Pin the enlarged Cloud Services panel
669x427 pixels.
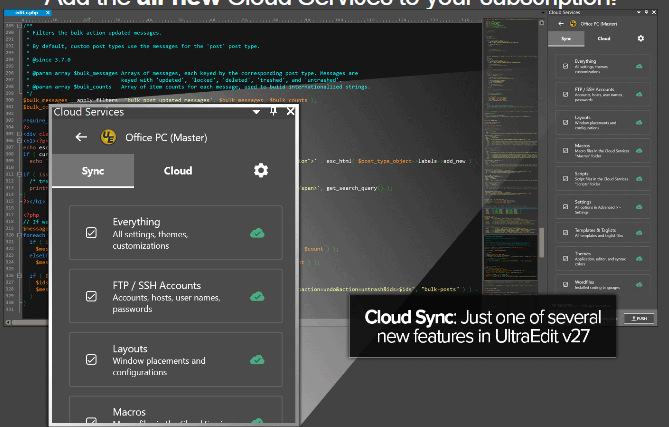coord(273,111)
